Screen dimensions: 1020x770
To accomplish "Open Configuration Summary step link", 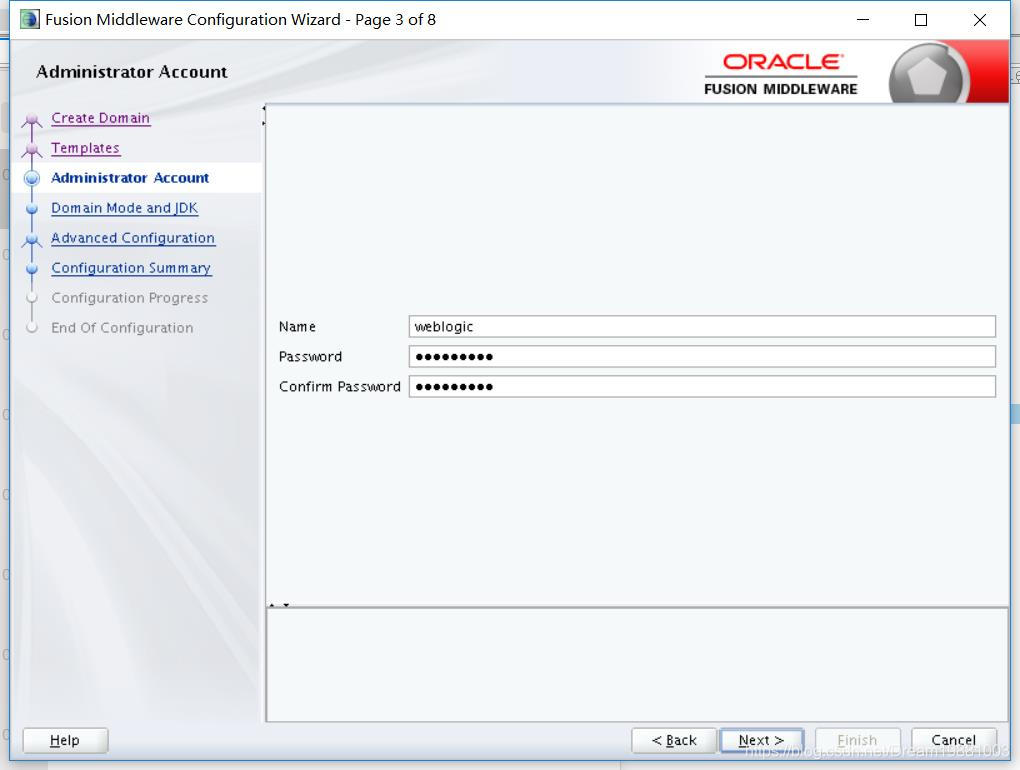I will (x=131, y=268).
